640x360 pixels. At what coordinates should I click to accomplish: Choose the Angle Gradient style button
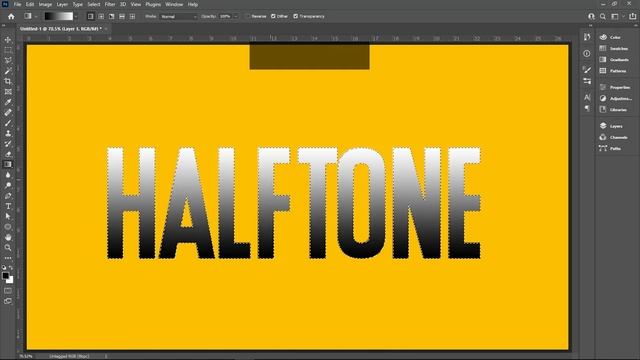(111, 16)
